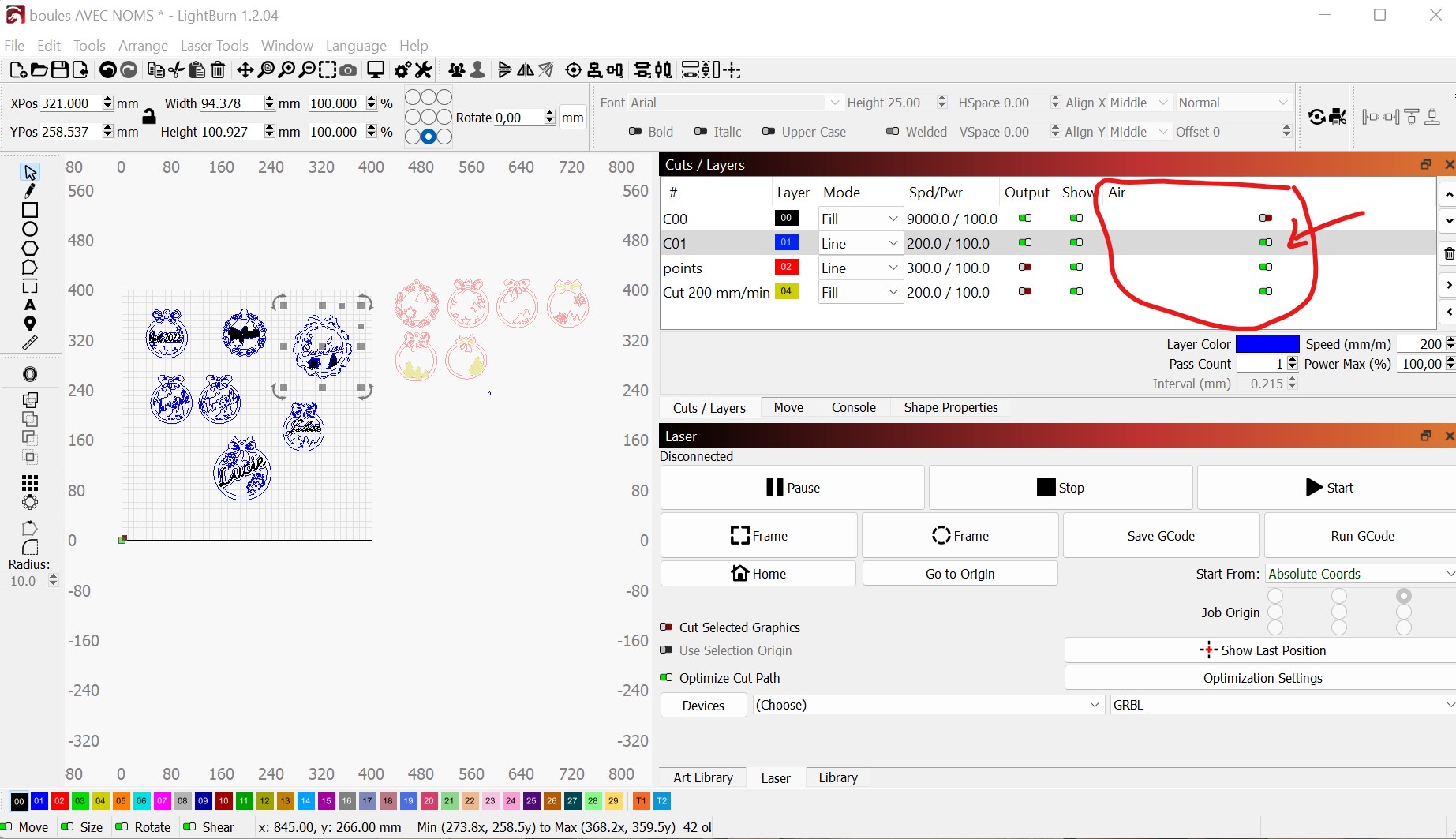Open Mode dropdown for points layer

[x=859, y=268]
